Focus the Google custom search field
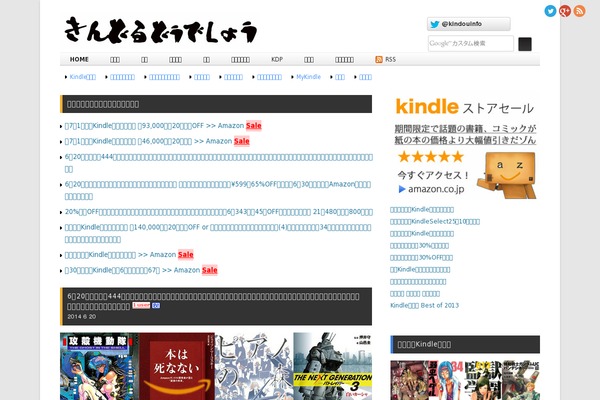This screenshot has width=600, height=400. [x=471, y=43]
